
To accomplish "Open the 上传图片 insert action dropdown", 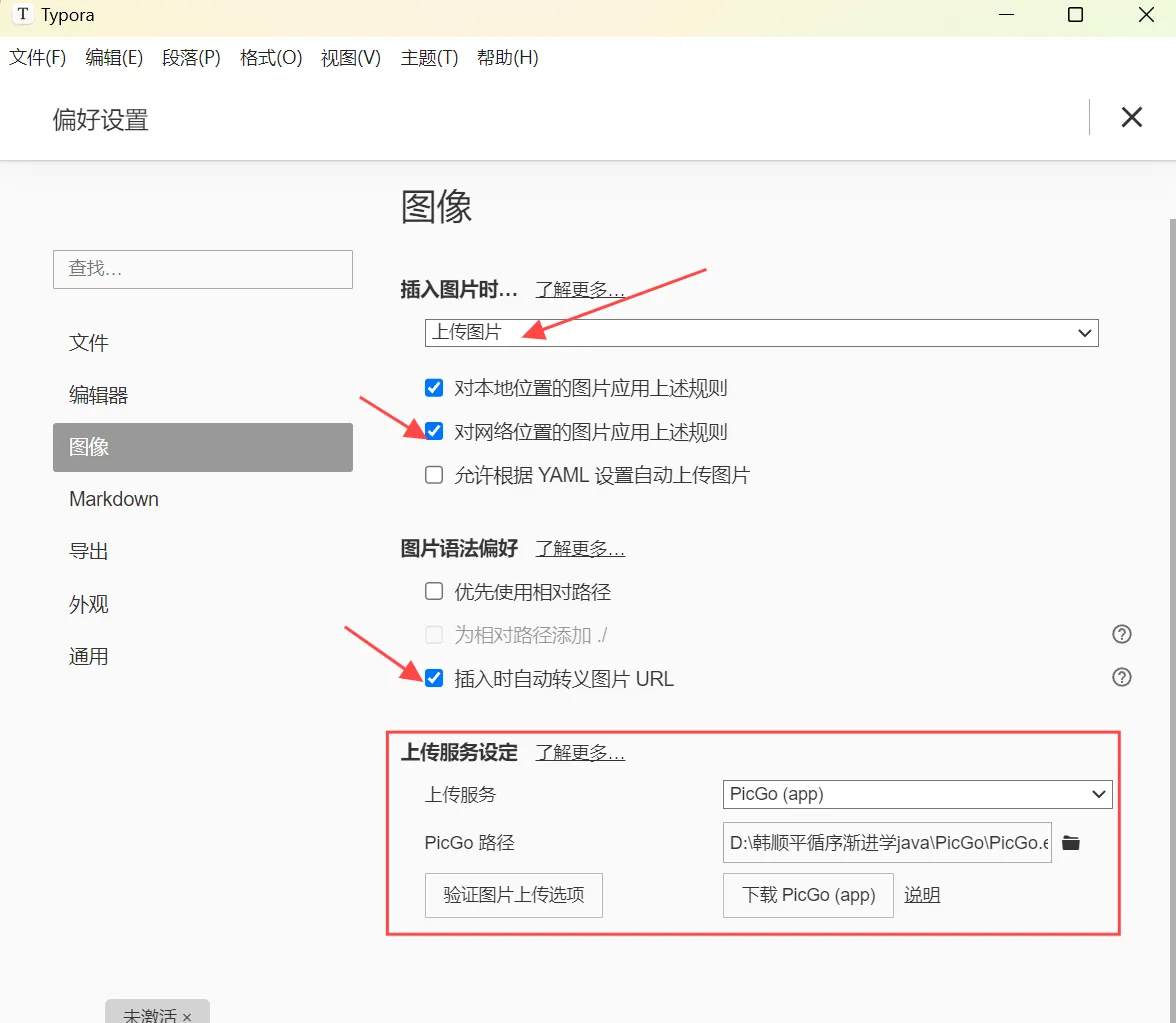I will point(761,333).
